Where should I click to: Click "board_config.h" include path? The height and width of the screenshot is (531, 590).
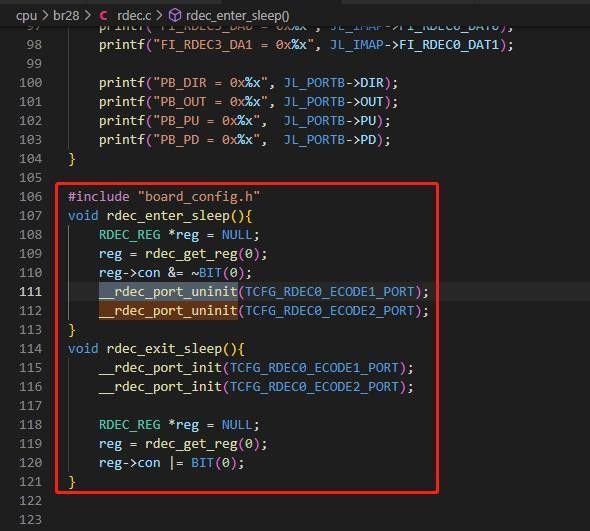(x=199, y=196)
